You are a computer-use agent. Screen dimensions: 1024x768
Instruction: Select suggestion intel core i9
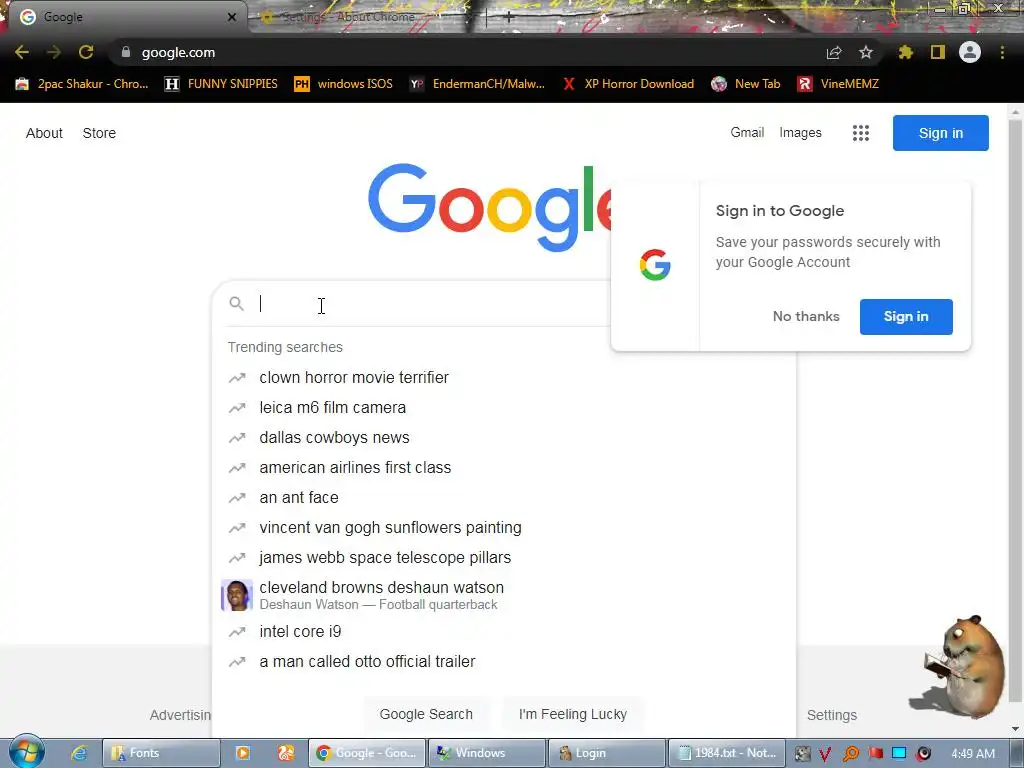tap(504, 632)
